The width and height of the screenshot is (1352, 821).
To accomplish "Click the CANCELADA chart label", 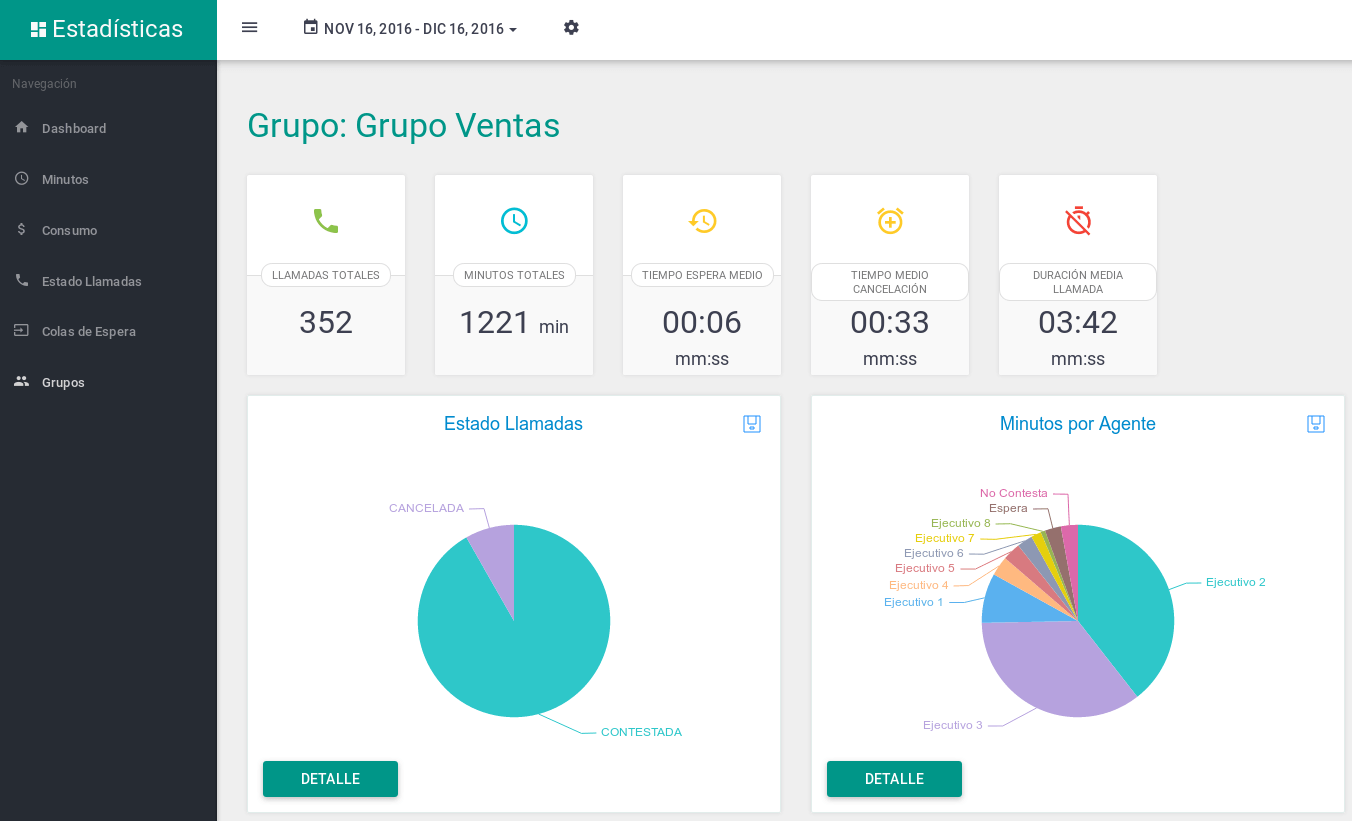I will tap(426, 508).
